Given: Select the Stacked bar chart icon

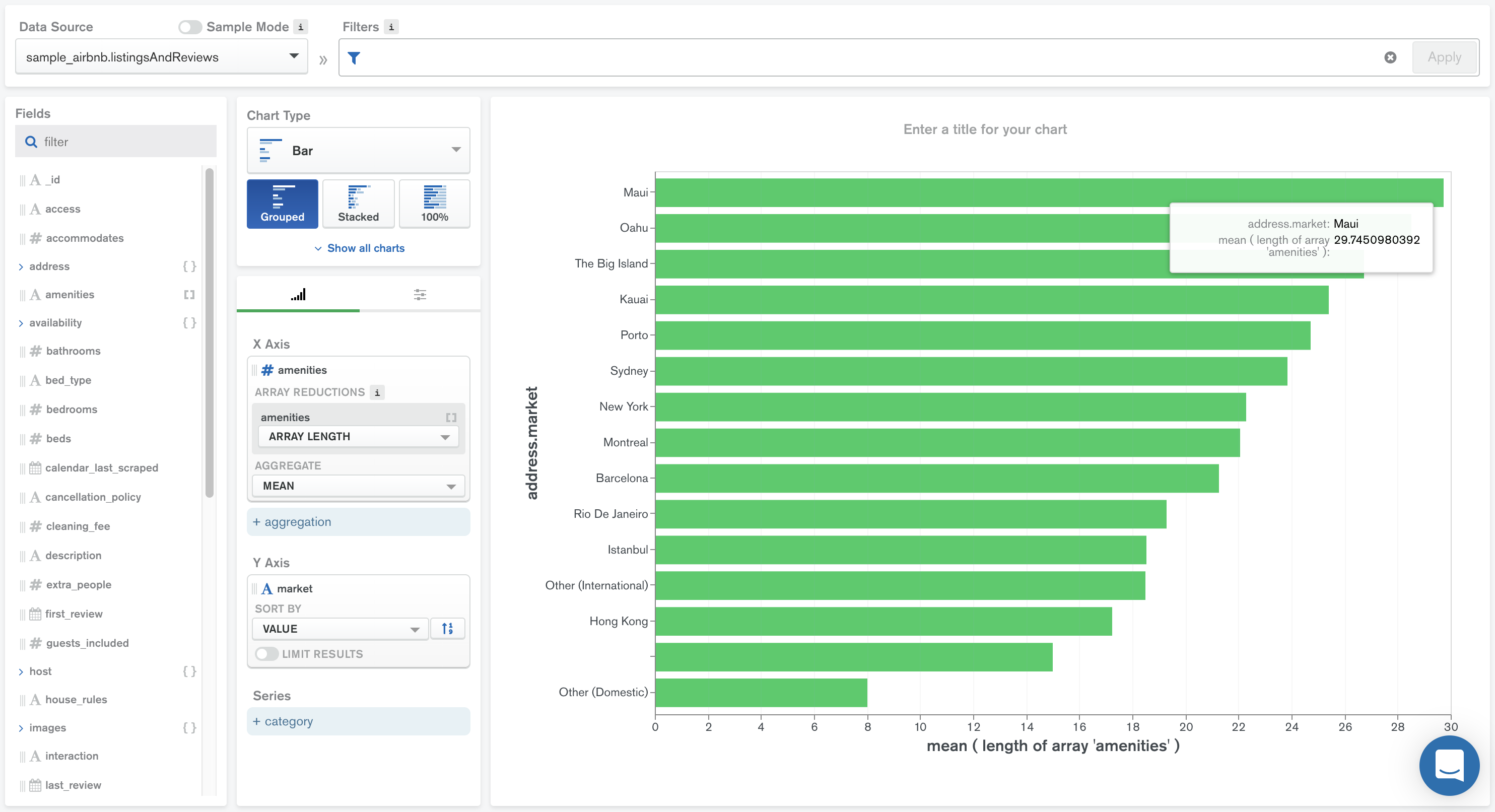Looking at the screenshot, I should (358, 204).
